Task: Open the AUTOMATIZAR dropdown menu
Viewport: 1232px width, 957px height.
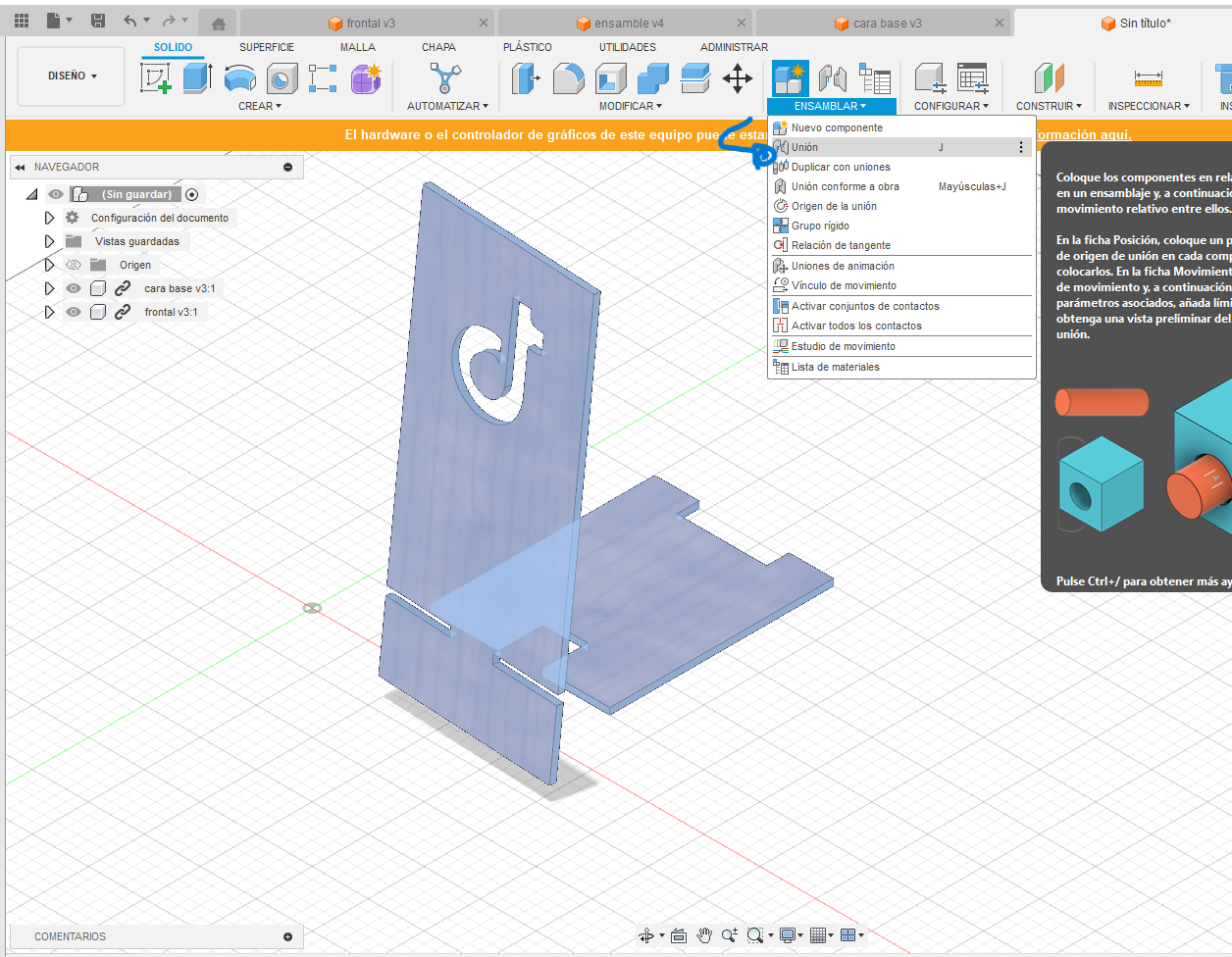Action: (447, 106)
